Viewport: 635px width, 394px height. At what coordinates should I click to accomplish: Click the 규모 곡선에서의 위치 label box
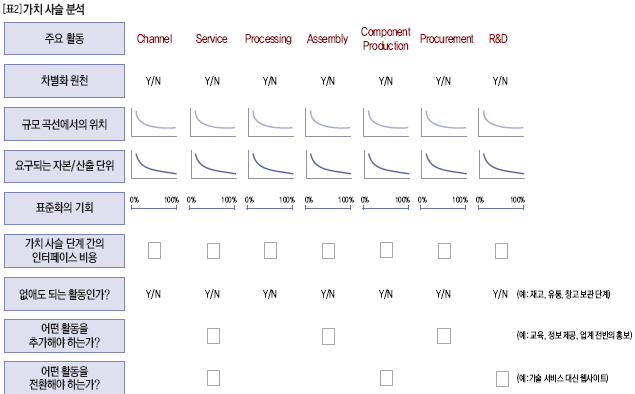[x=64, y=124]
